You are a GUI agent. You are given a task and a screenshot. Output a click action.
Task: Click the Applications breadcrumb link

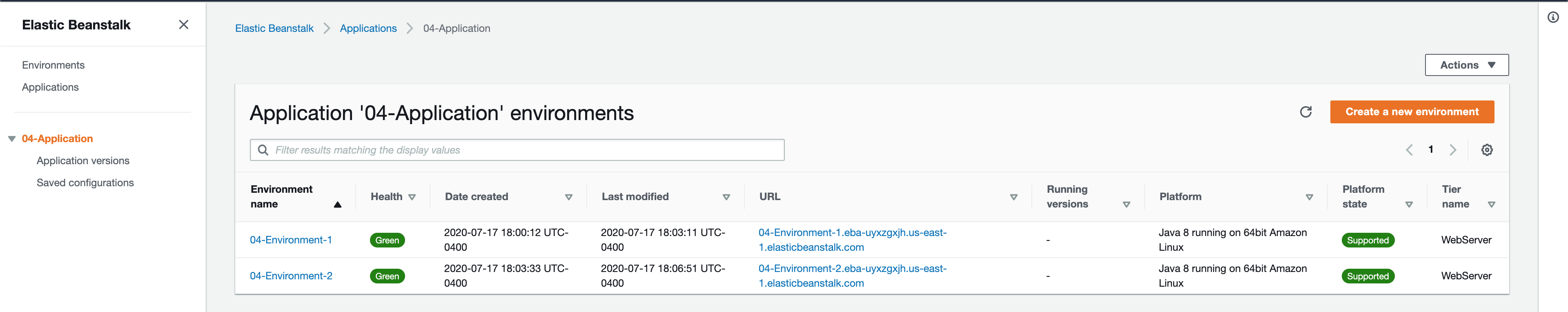tap(367, 29)
